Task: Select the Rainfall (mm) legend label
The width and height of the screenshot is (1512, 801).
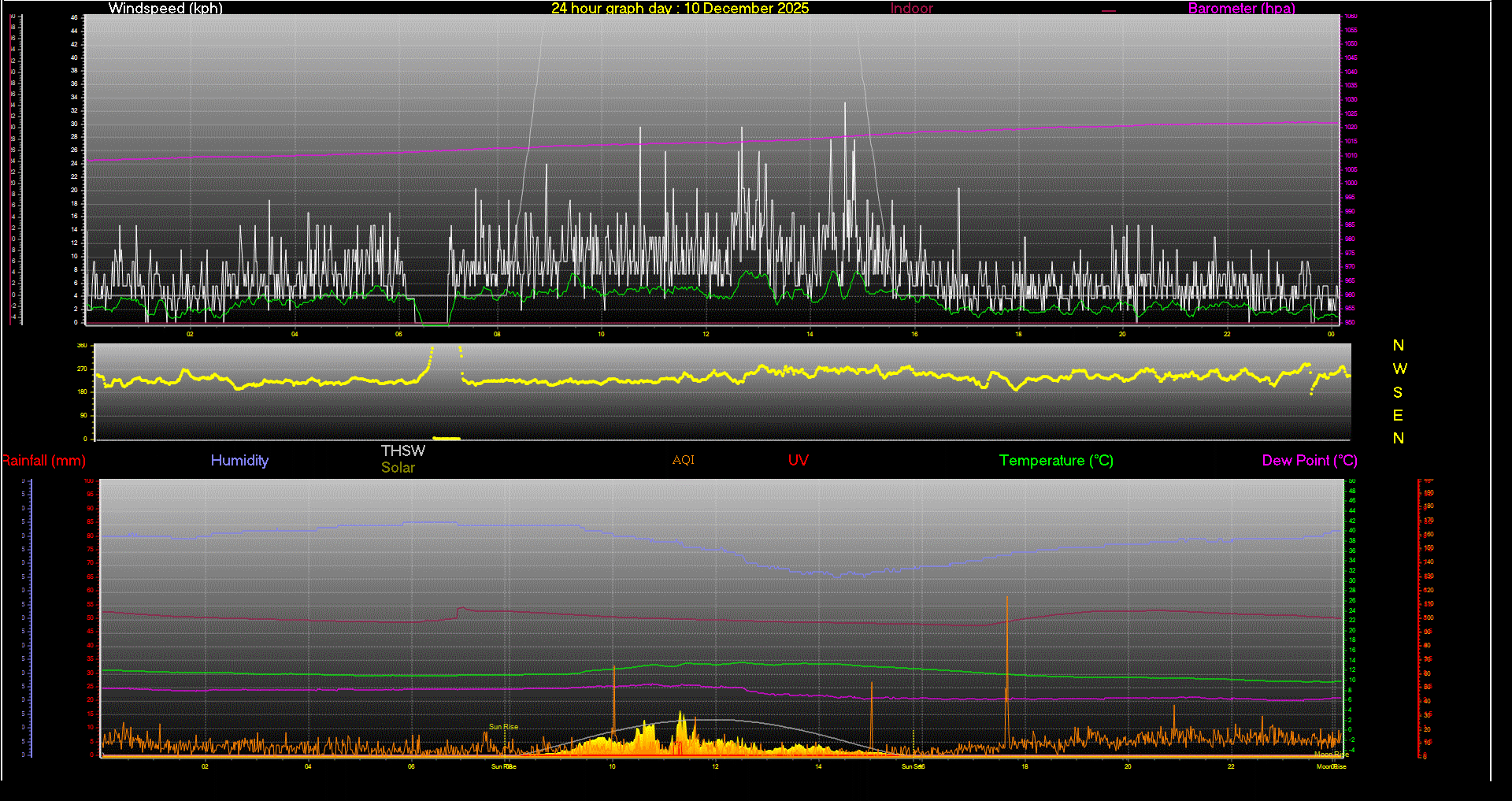Action: point(44,461)
